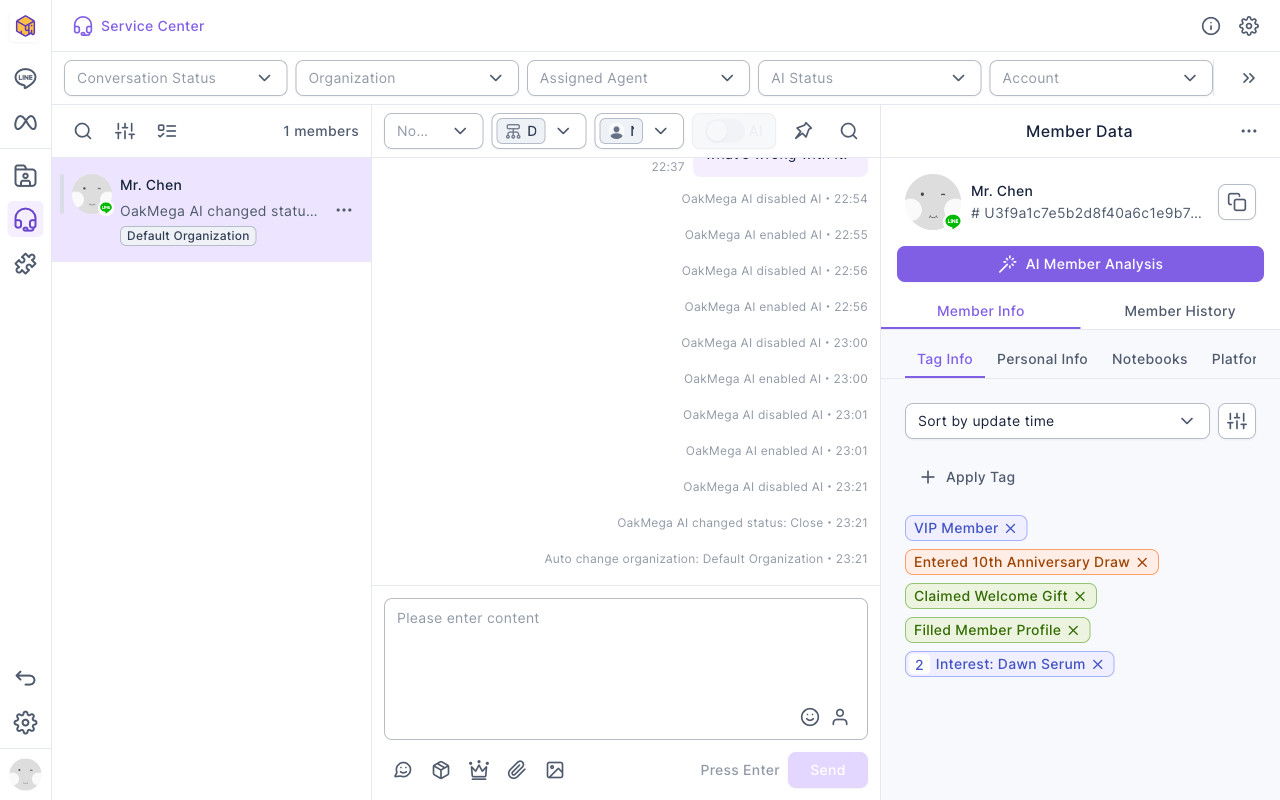1280x800 pixels.
Task: Open member list filter sliders icon
Action: click(x=125, y=131)
